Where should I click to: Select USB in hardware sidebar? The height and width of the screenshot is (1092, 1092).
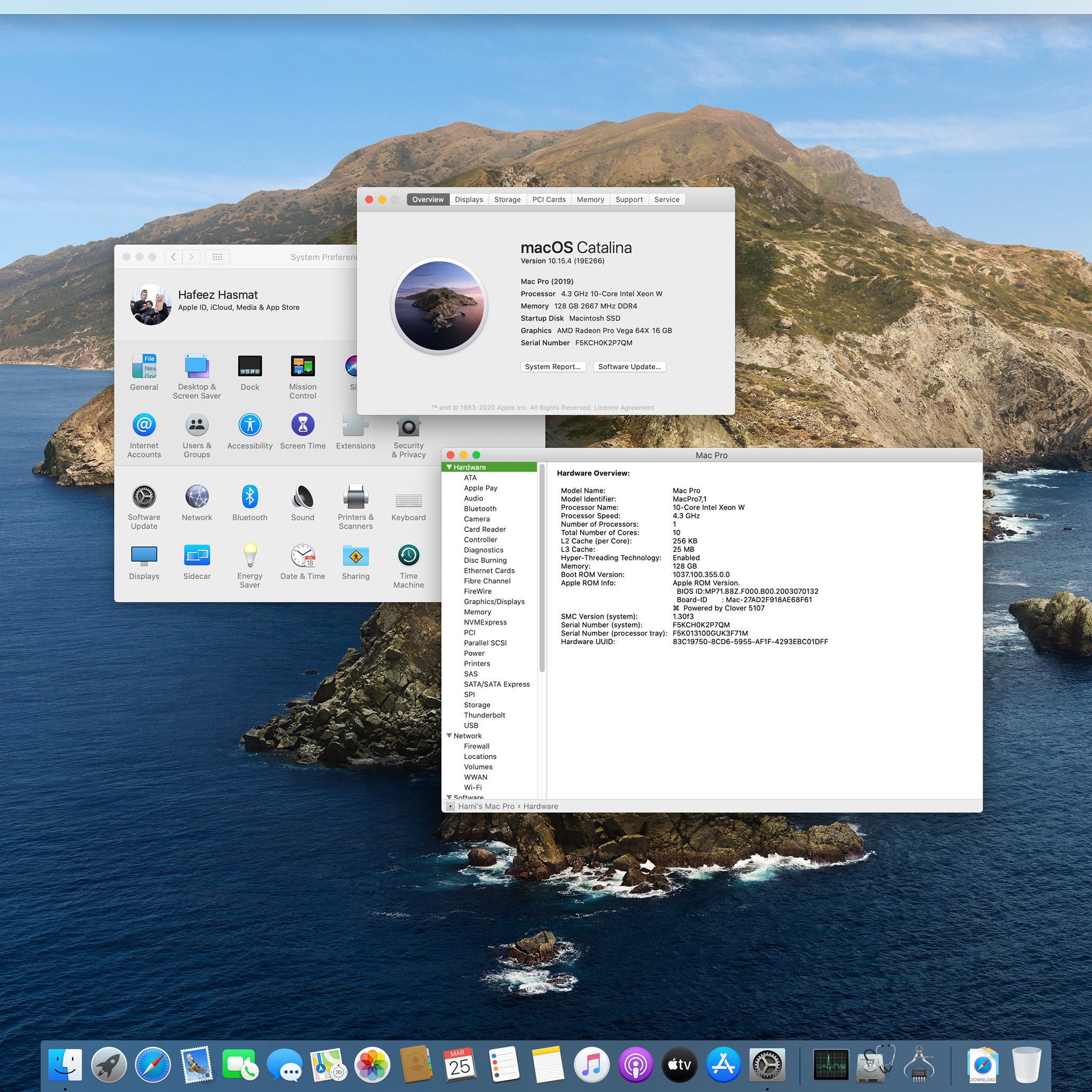(x=471, y=726)
